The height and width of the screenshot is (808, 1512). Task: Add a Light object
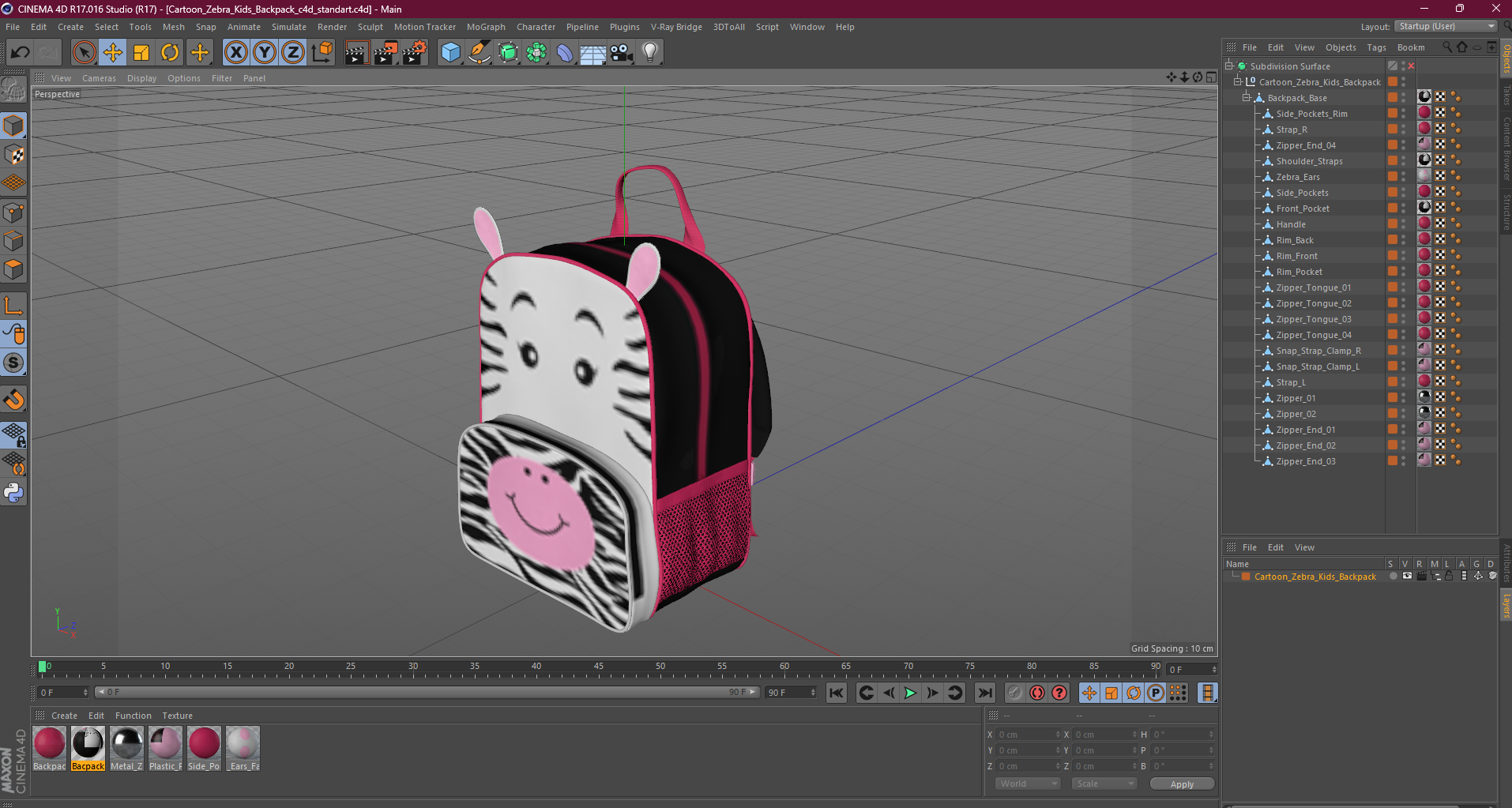click(650, 53)
